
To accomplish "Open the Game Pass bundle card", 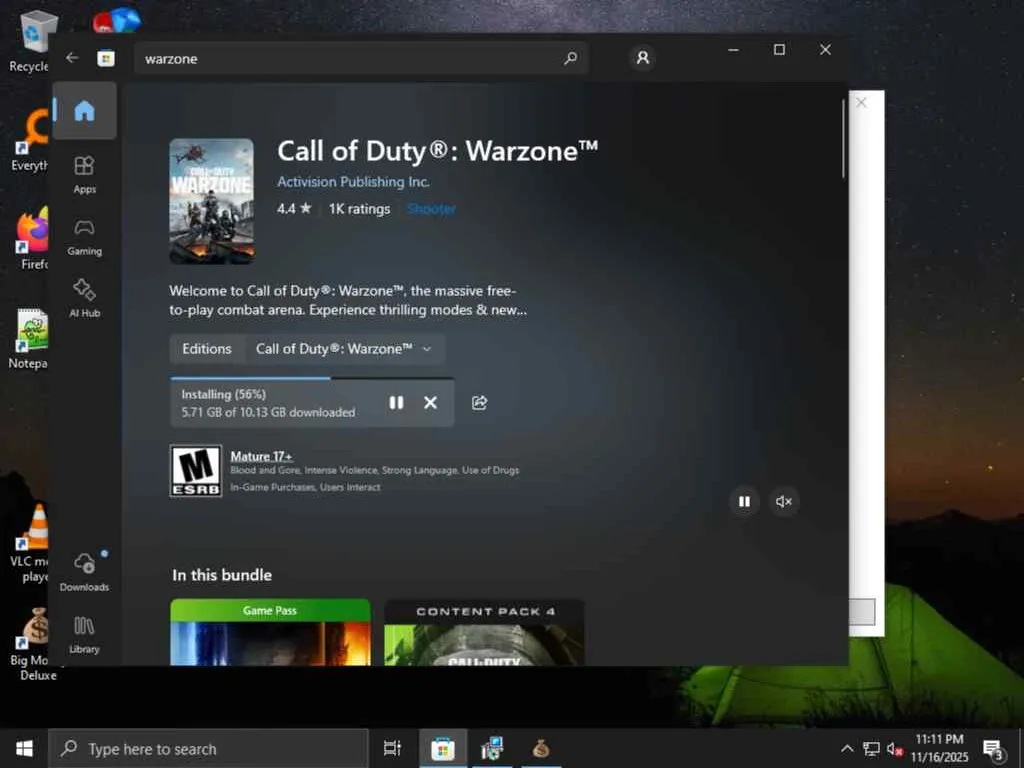I will click(x=270, y=632).
